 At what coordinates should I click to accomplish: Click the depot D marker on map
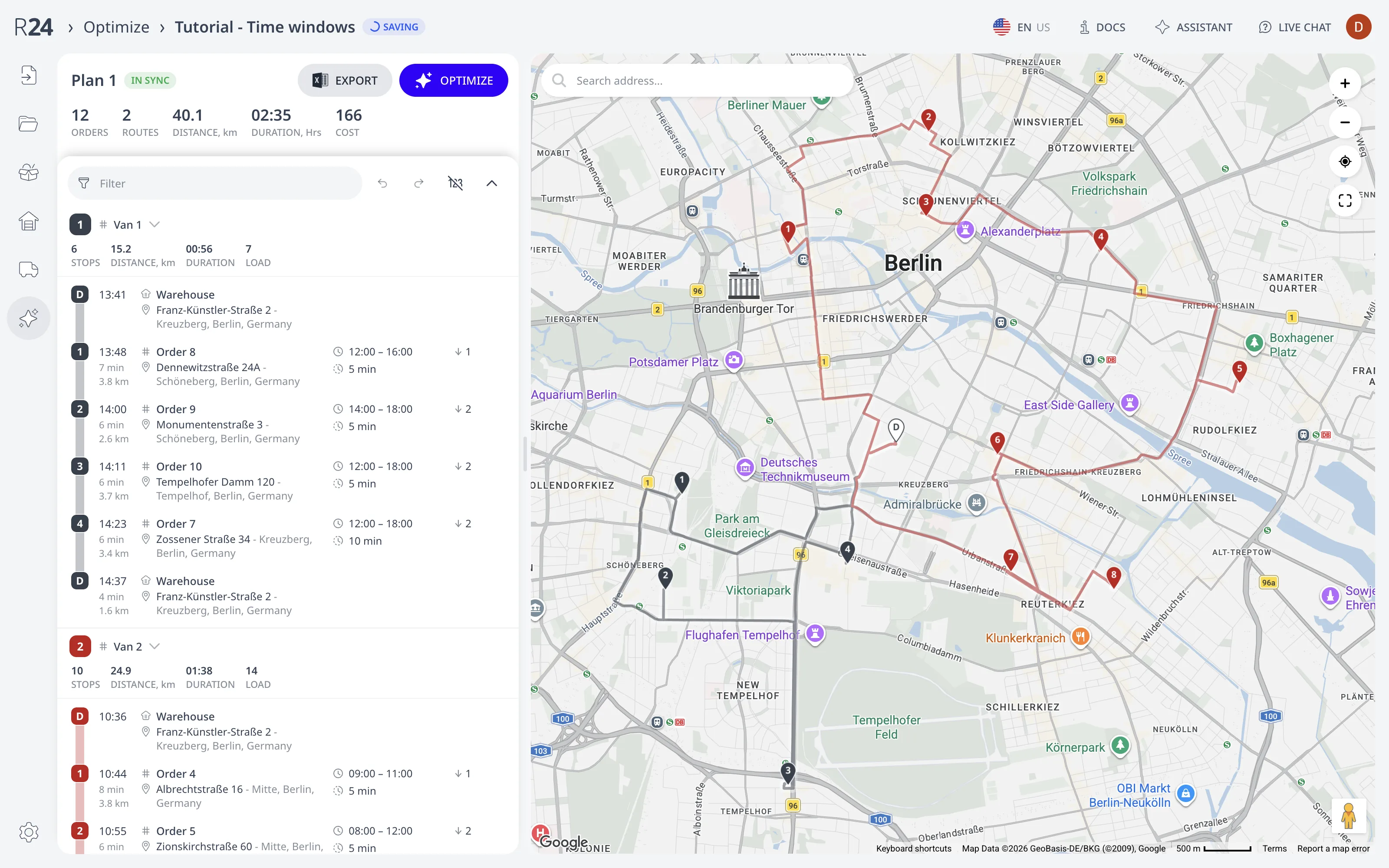click(896, 430)
